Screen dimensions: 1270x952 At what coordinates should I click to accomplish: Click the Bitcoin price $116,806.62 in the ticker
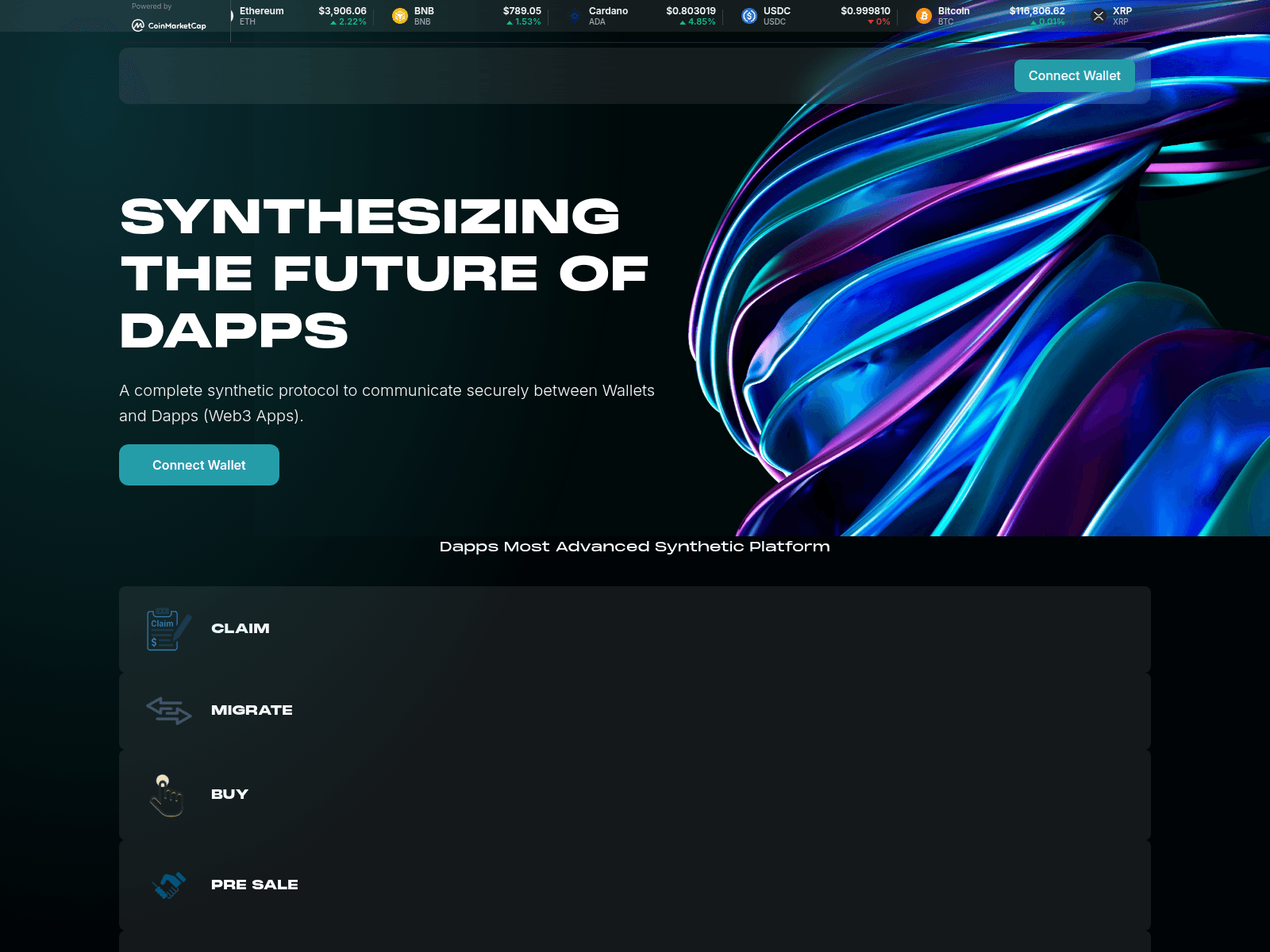1036,11
